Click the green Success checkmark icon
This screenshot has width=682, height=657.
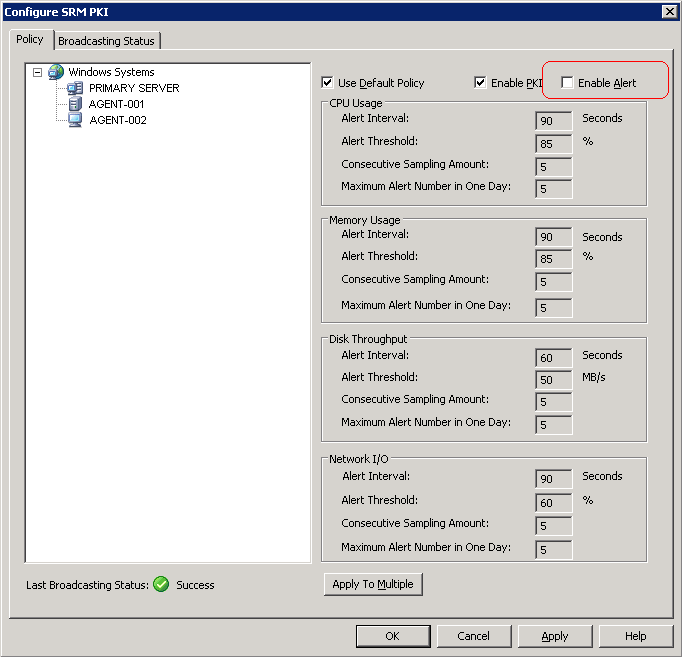[161, 584]
